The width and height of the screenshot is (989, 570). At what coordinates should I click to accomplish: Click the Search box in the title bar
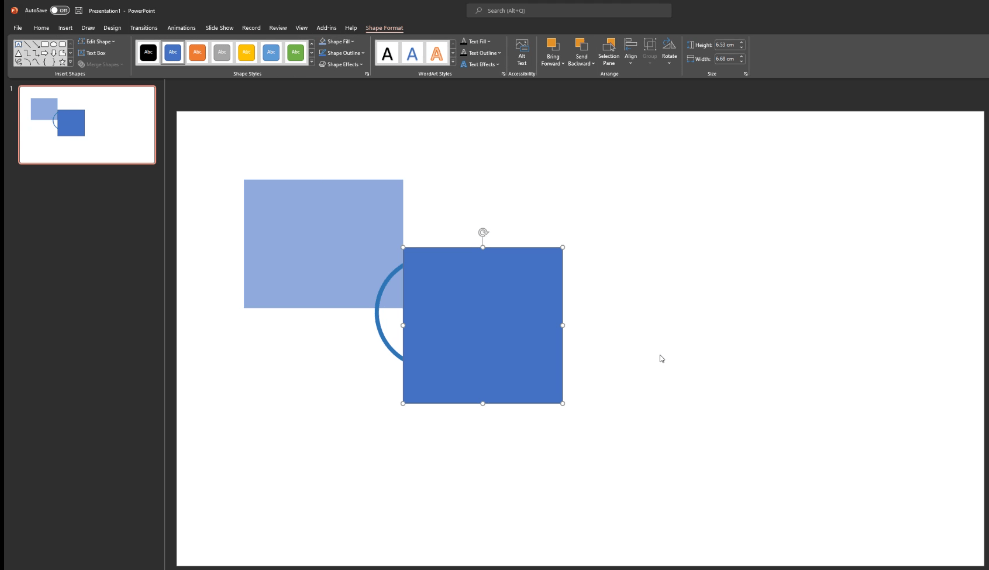569,10
